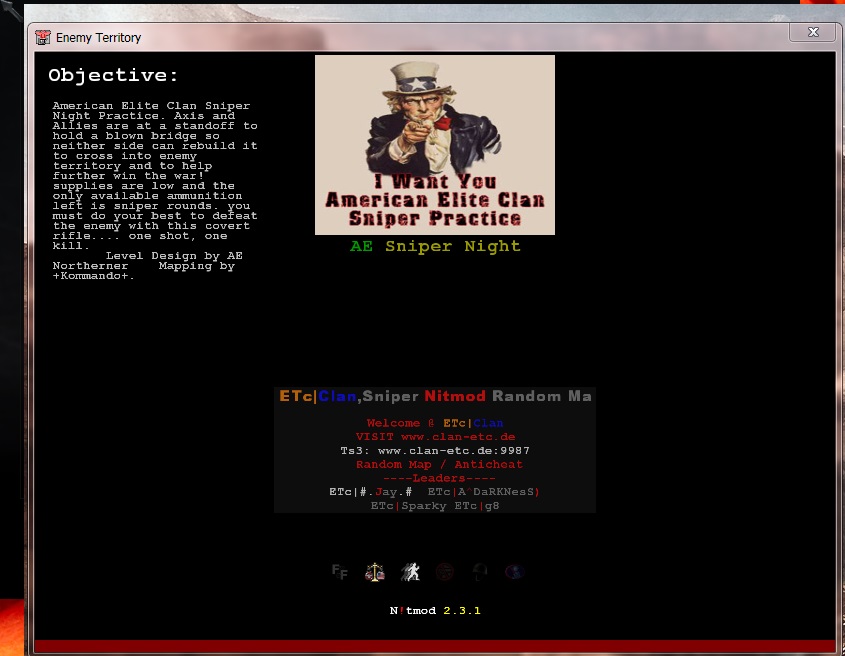Click the Objective heading
The height and width of the screenshot is (656, 845).
pos(114,76)
